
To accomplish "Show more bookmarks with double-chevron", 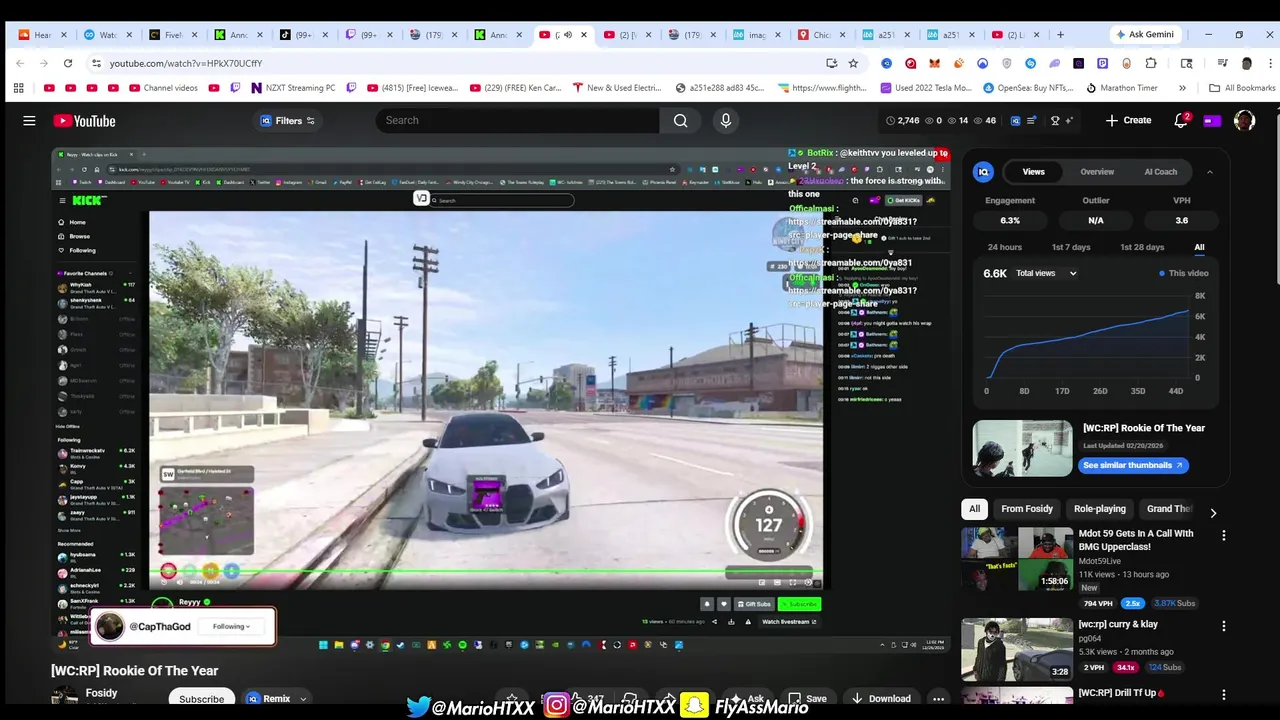I will coord(1182,88).
